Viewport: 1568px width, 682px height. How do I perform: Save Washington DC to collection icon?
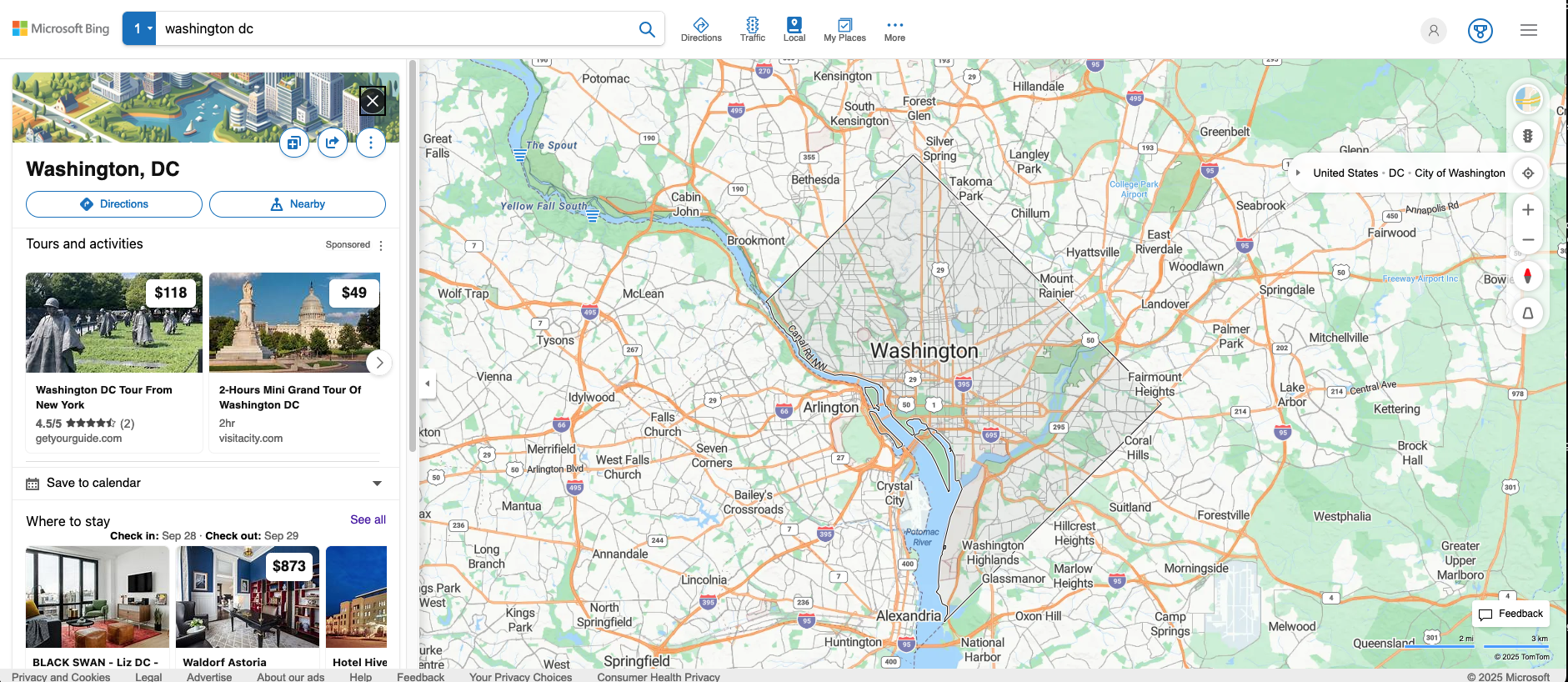[x=293, y=143]
